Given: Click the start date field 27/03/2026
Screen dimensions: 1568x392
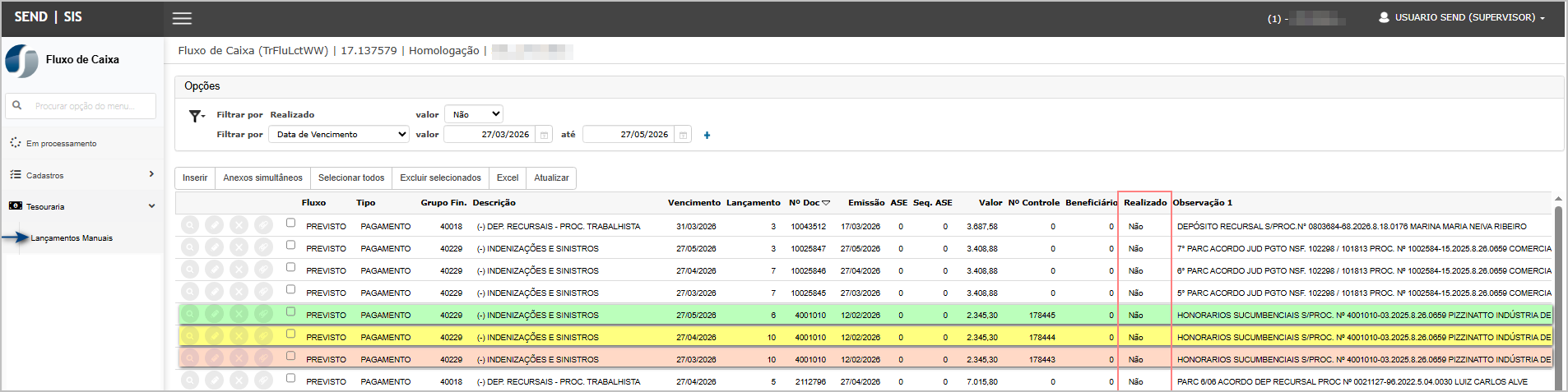Looking at the screenshot, I should [489, 135].
